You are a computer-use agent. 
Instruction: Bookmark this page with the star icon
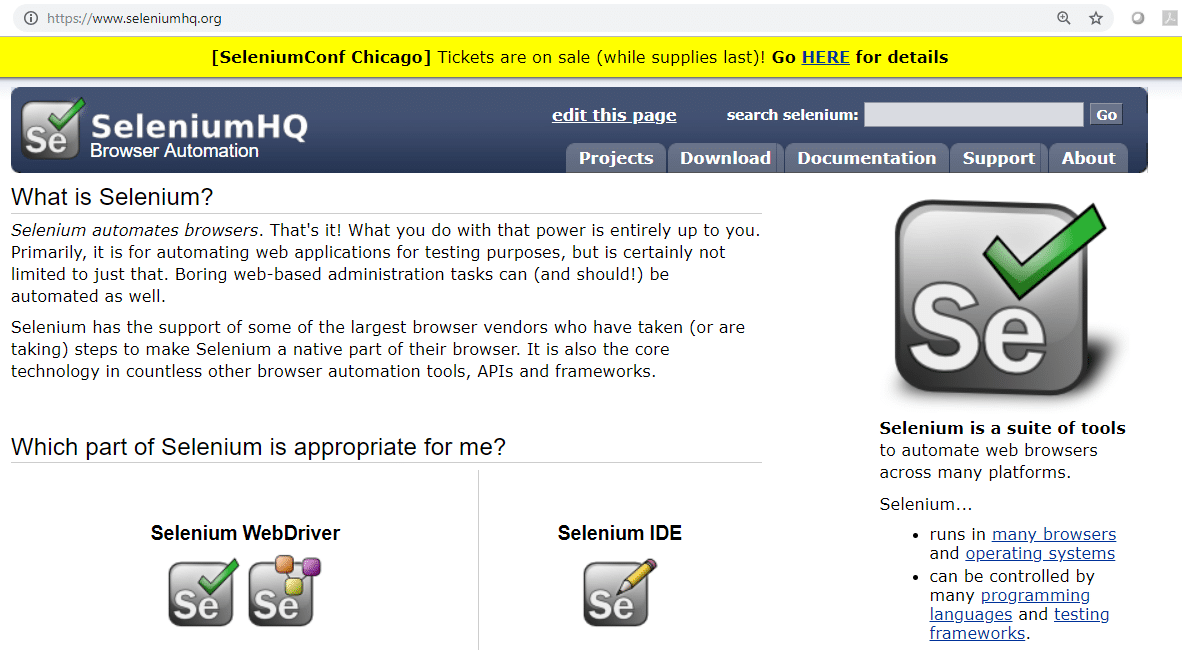1096,18
